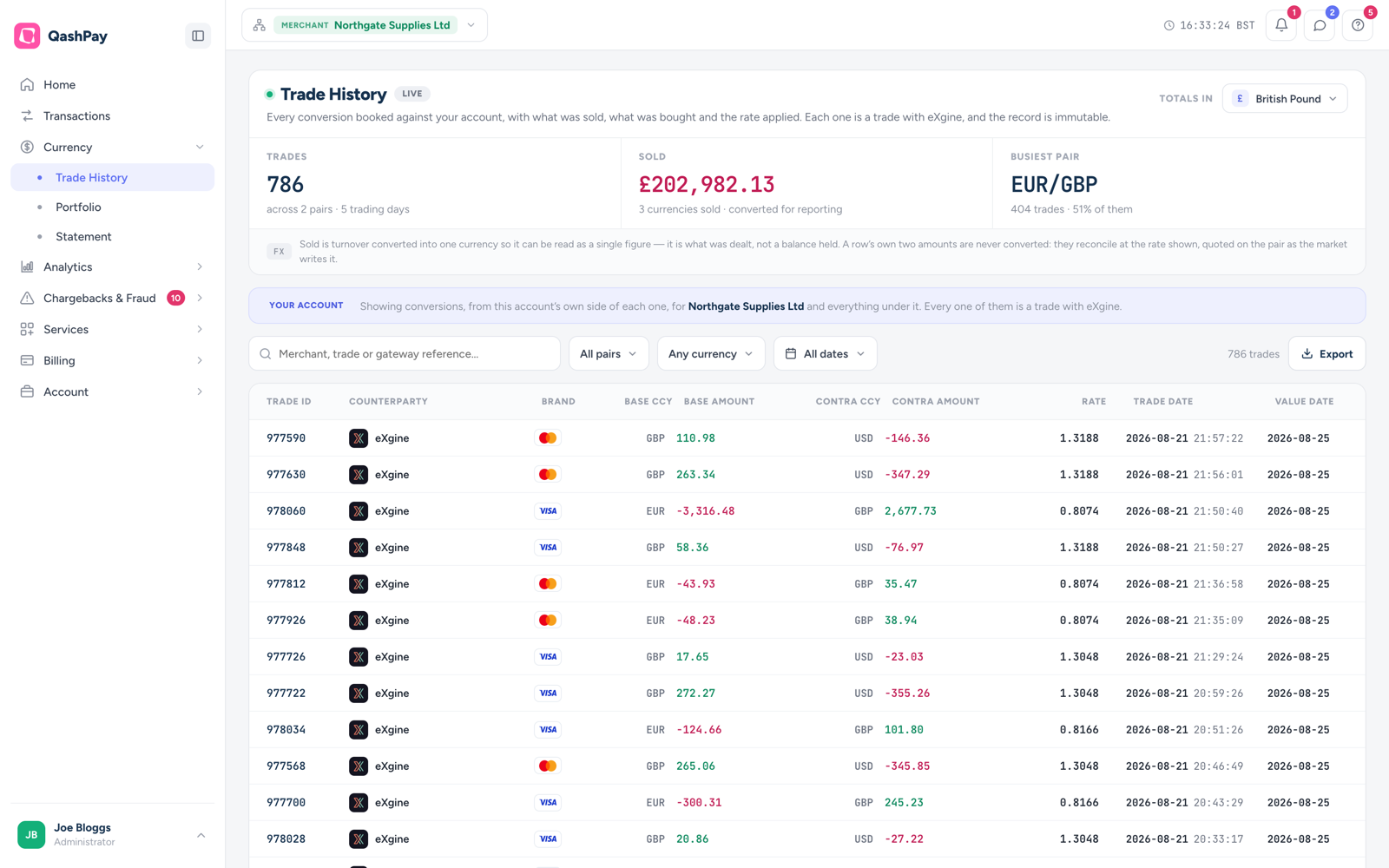Image resolution: width=1389 pixels, height=868 pixels.
Task: Click the Chargebacks warning triangle icon
Action: [27, 298]
